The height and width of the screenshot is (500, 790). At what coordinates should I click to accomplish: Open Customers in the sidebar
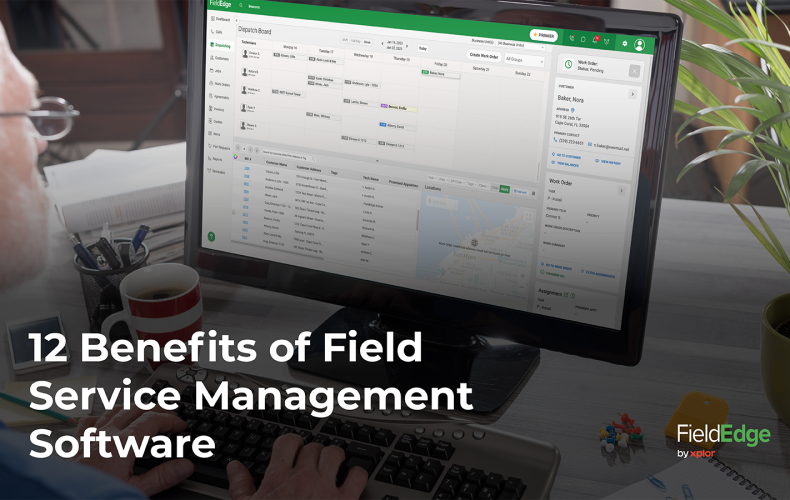pos(219,58)
